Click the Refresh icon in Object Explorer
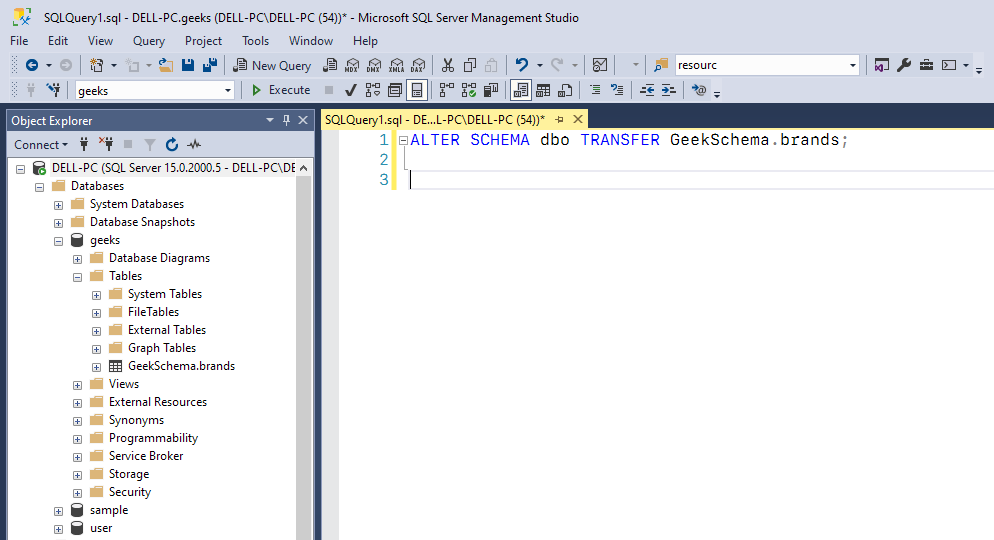 pos(172,145)
